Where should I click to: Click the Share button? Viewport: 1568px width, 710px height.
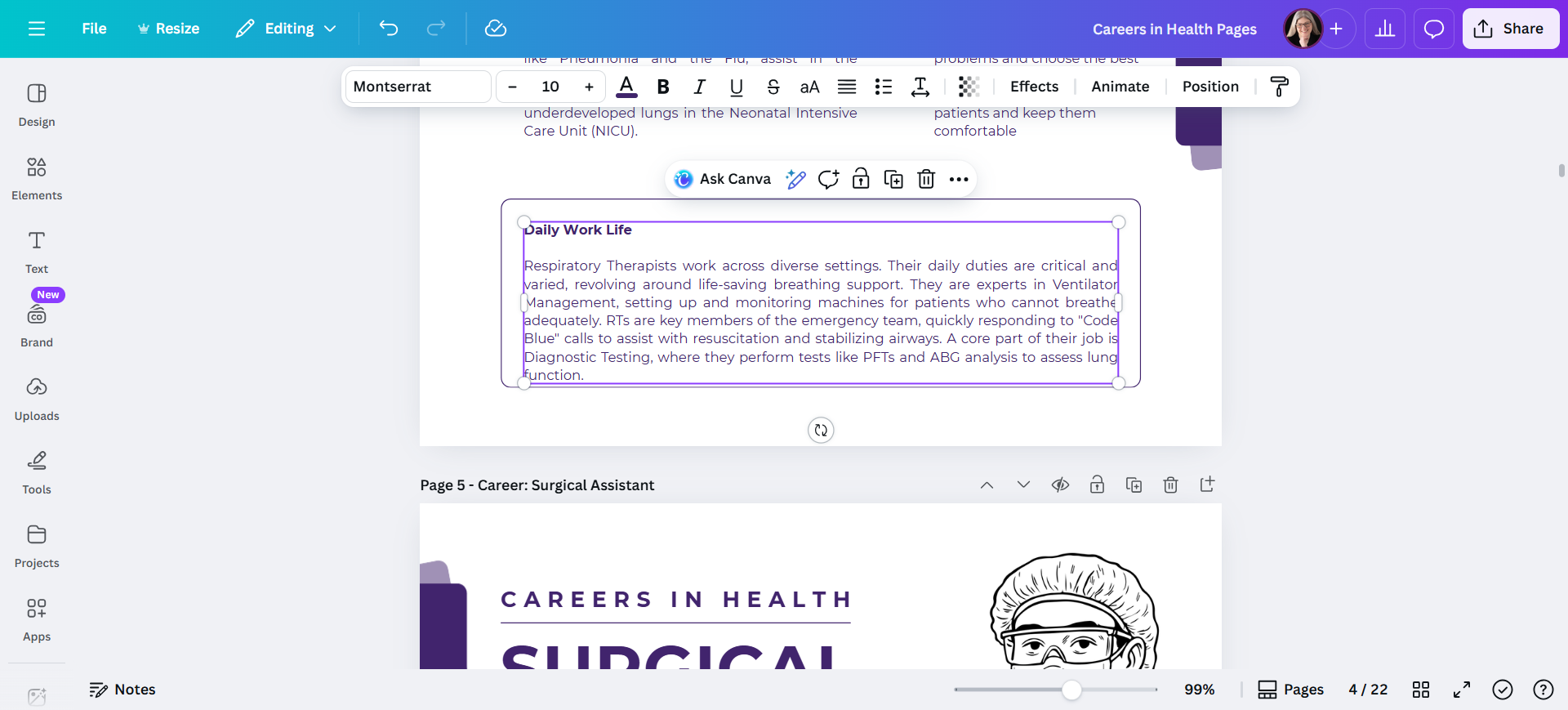pyautogui.click(x=1510, y=29)
